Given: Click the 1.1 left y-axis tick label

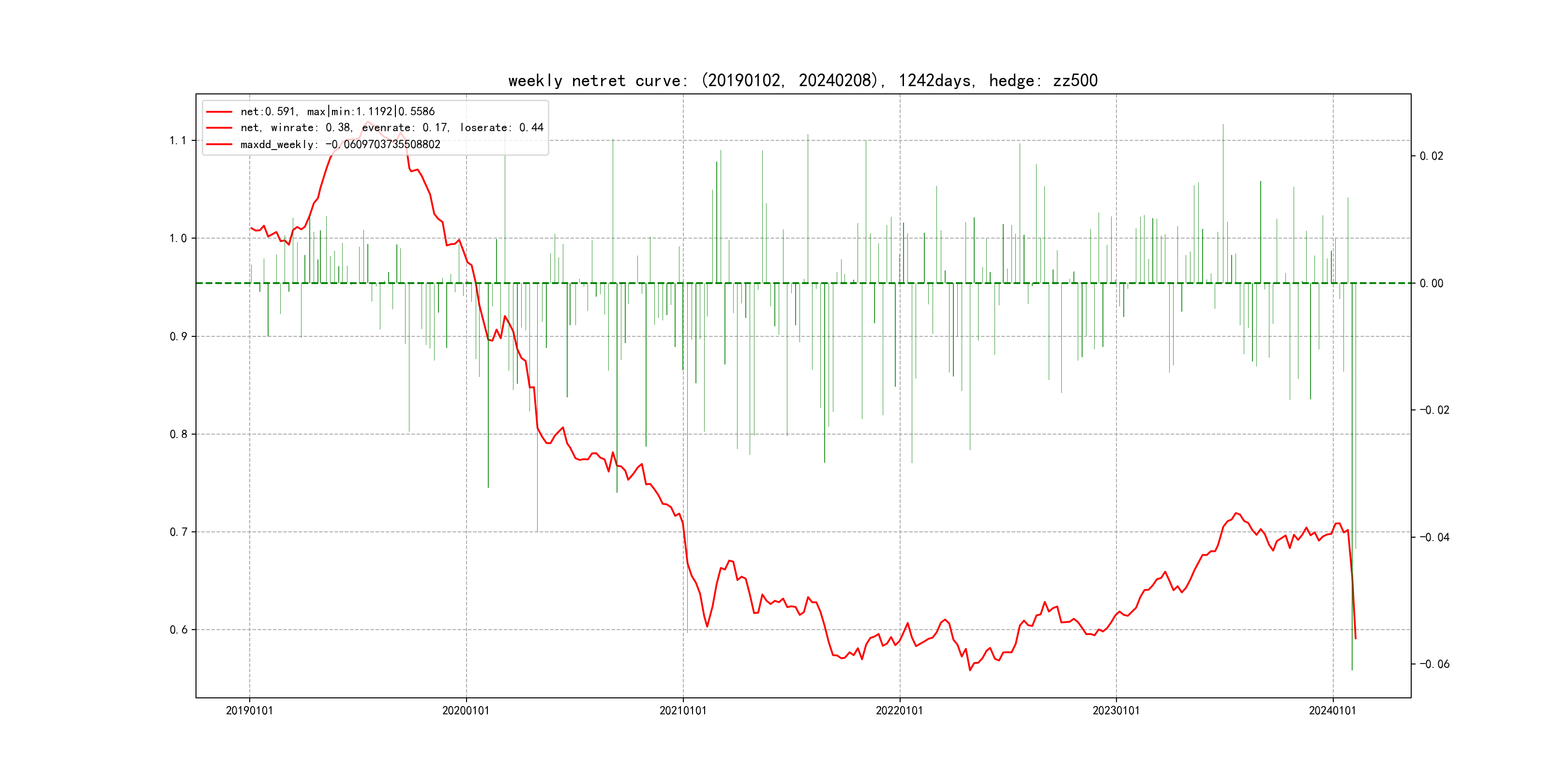Looking at the screenshot, I should (178, 141).
